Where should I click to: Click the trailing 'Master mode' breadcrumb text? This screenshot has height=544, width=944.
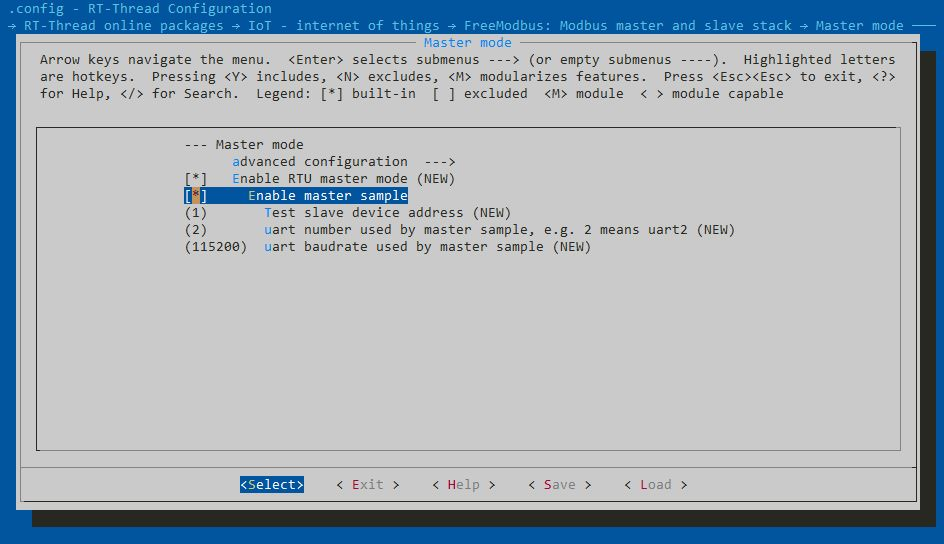[x=859, y=26]
